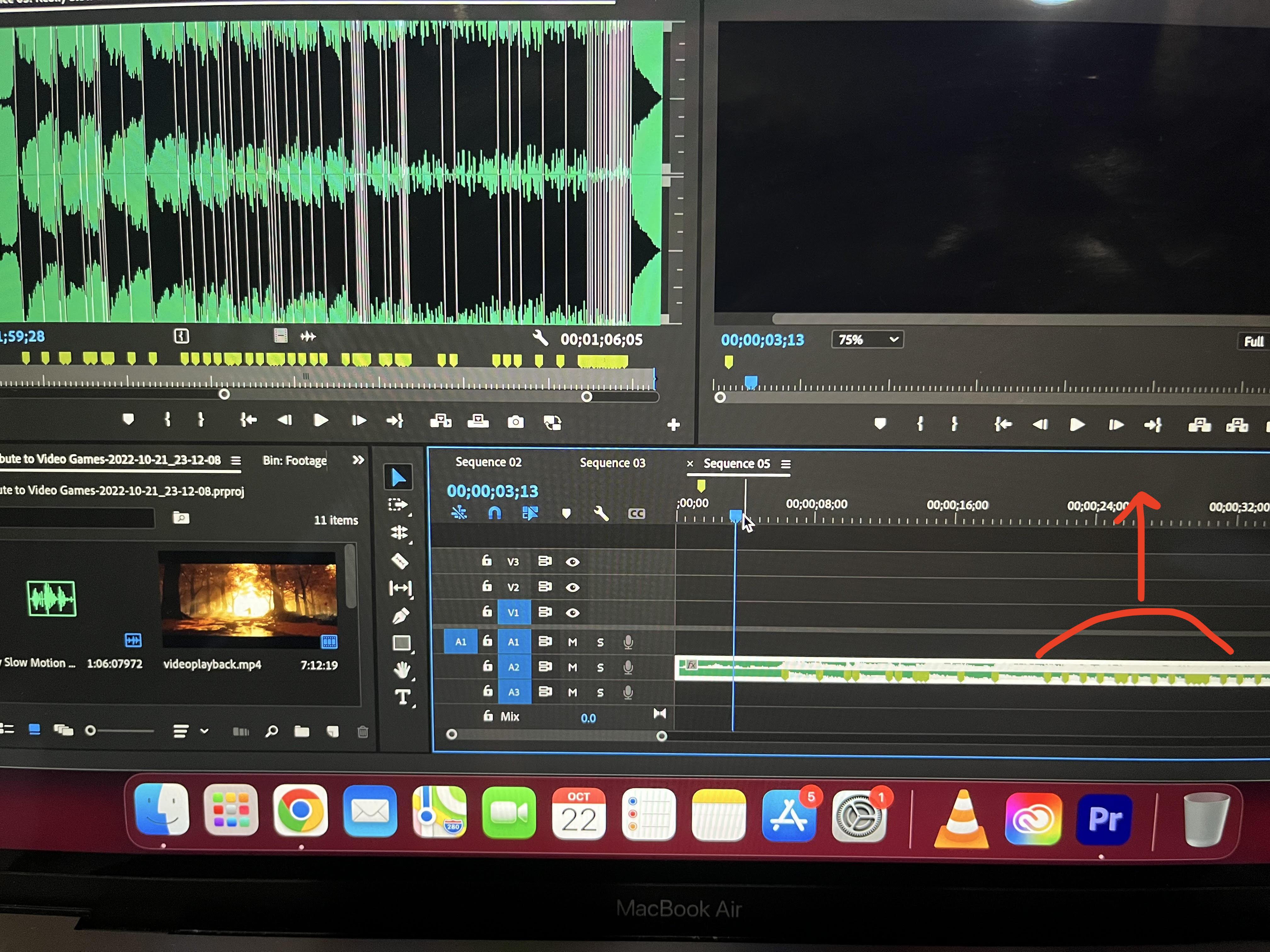
Task: Switch to the Sequence 02 tab
Action: [489, 462]
